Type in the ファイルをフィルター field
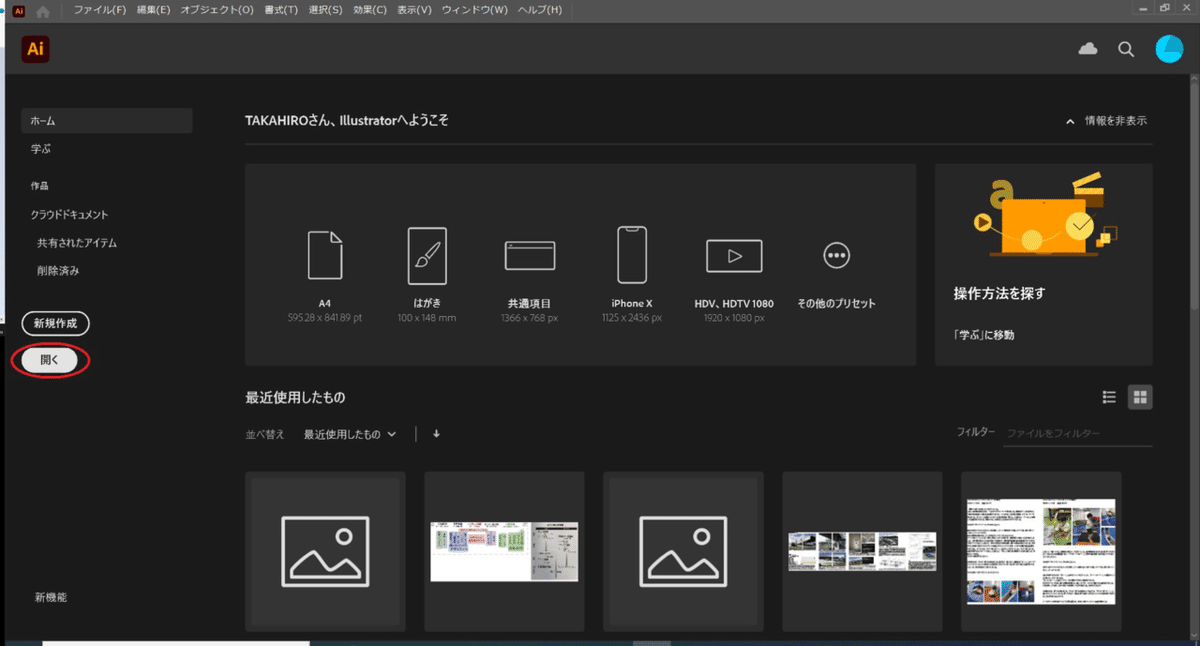1200x646 pixels. (1077, 434)
